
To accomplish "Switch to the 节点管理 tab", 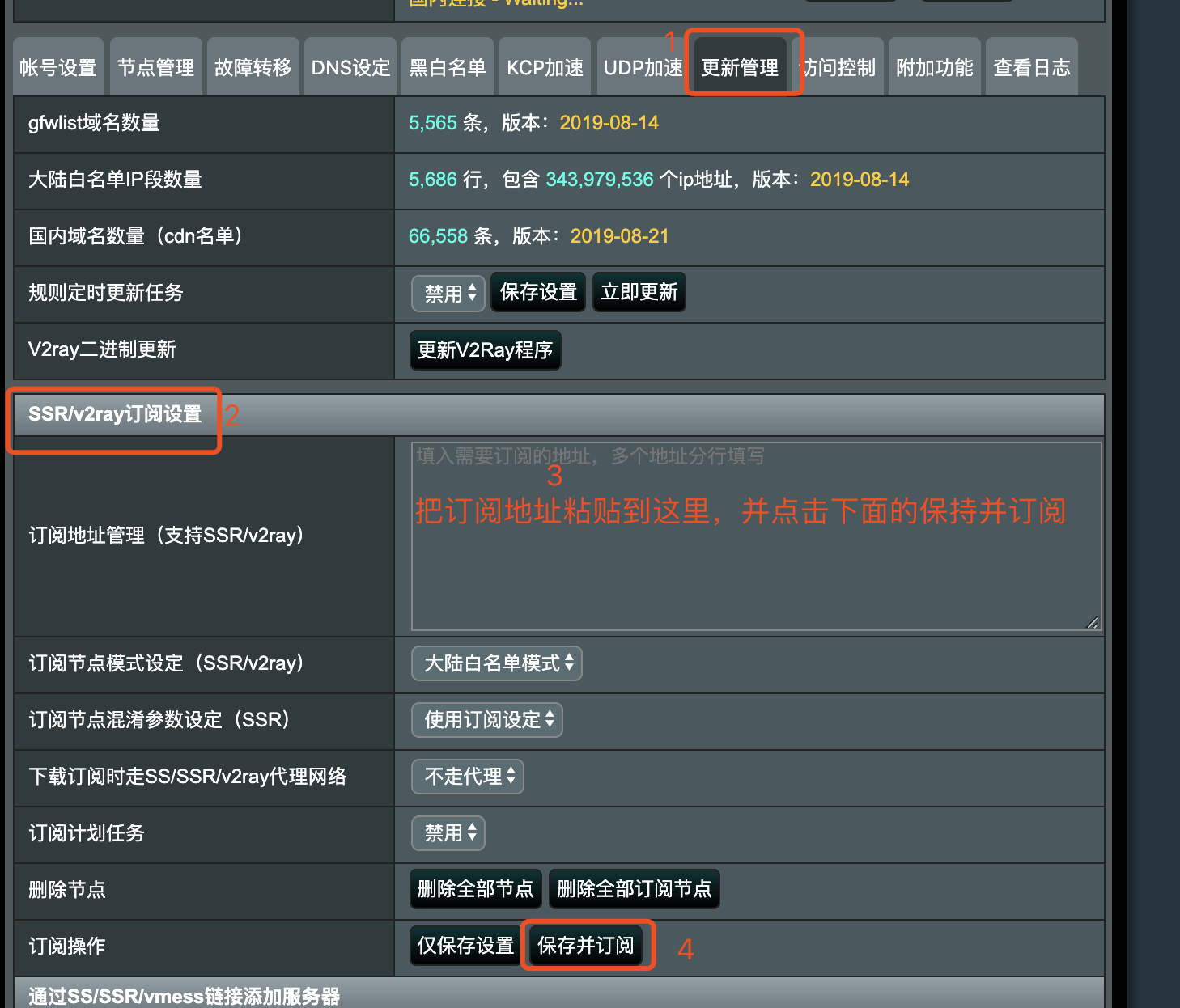I will [x=155, y=68].
